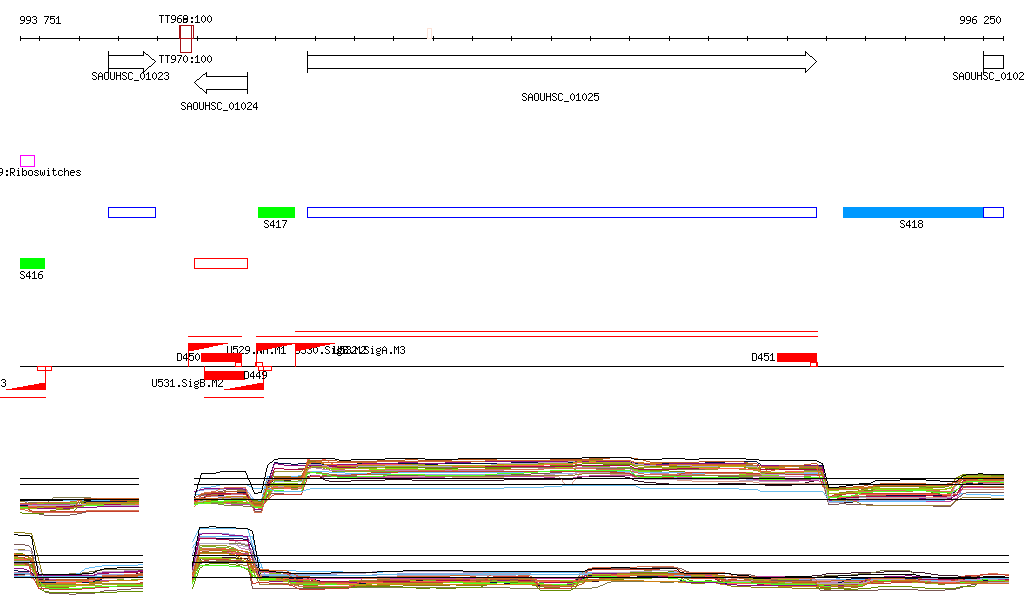1024x611 pixels.
Task: Click the SAOUHSC_01024 label text
Action: tap(219, 106)
